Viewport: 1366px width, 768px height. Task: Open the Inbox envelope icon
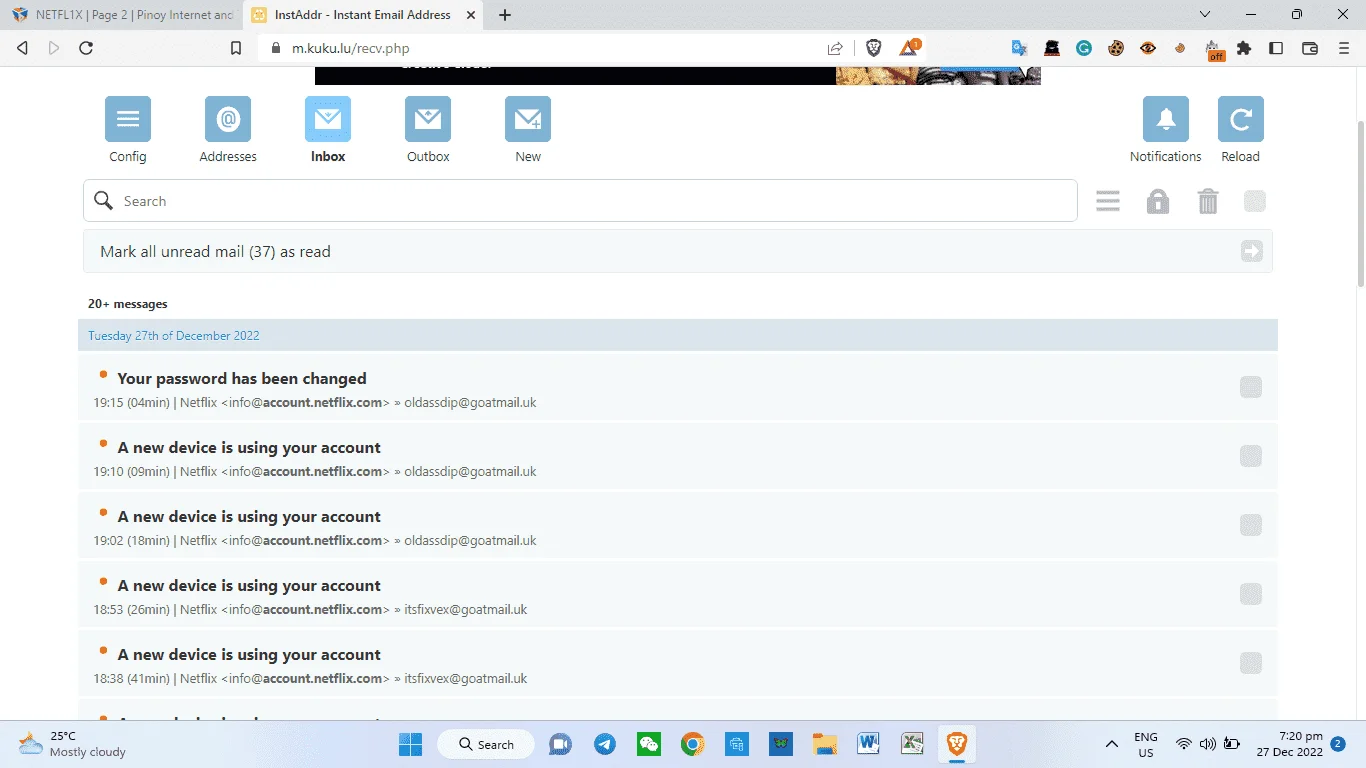click(x=328, y=119)
